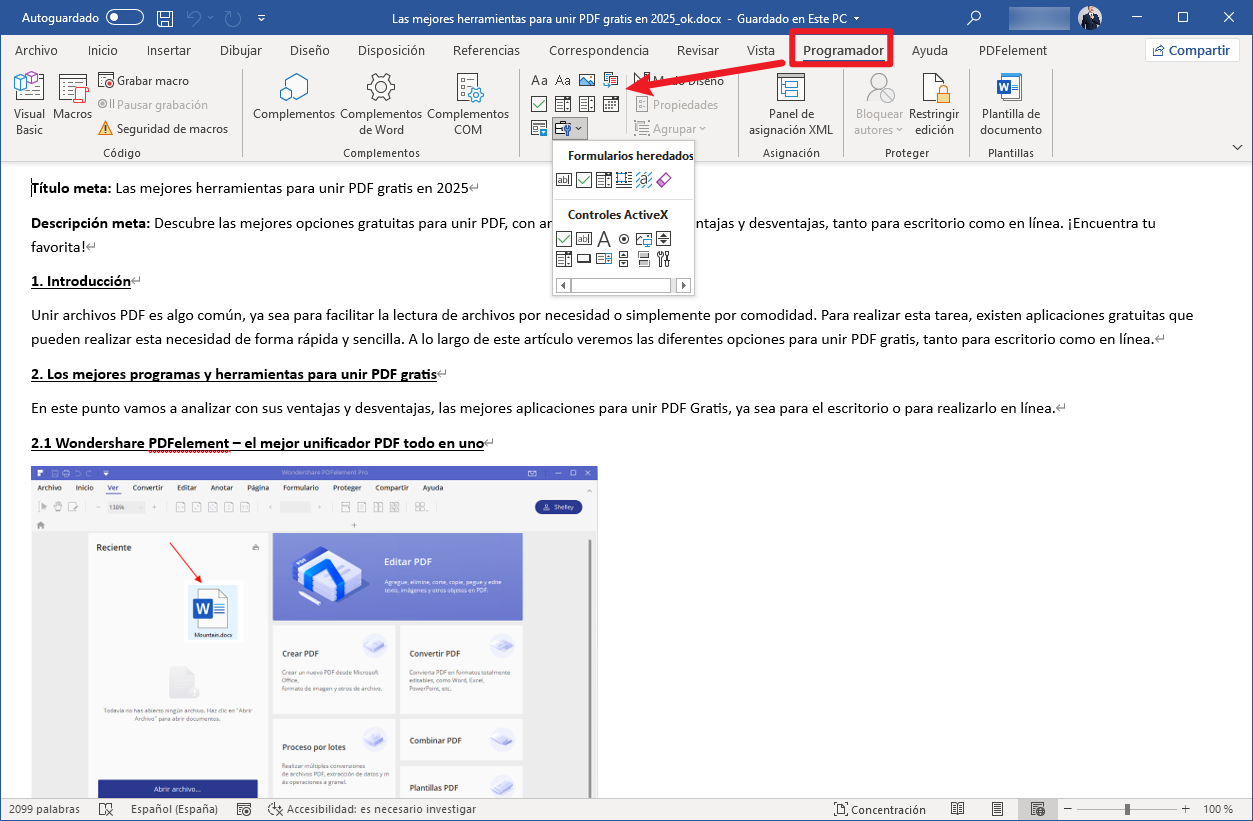Click Grabar macro
The height and width of the screenshot is (821, 1253).
(143, 81)
